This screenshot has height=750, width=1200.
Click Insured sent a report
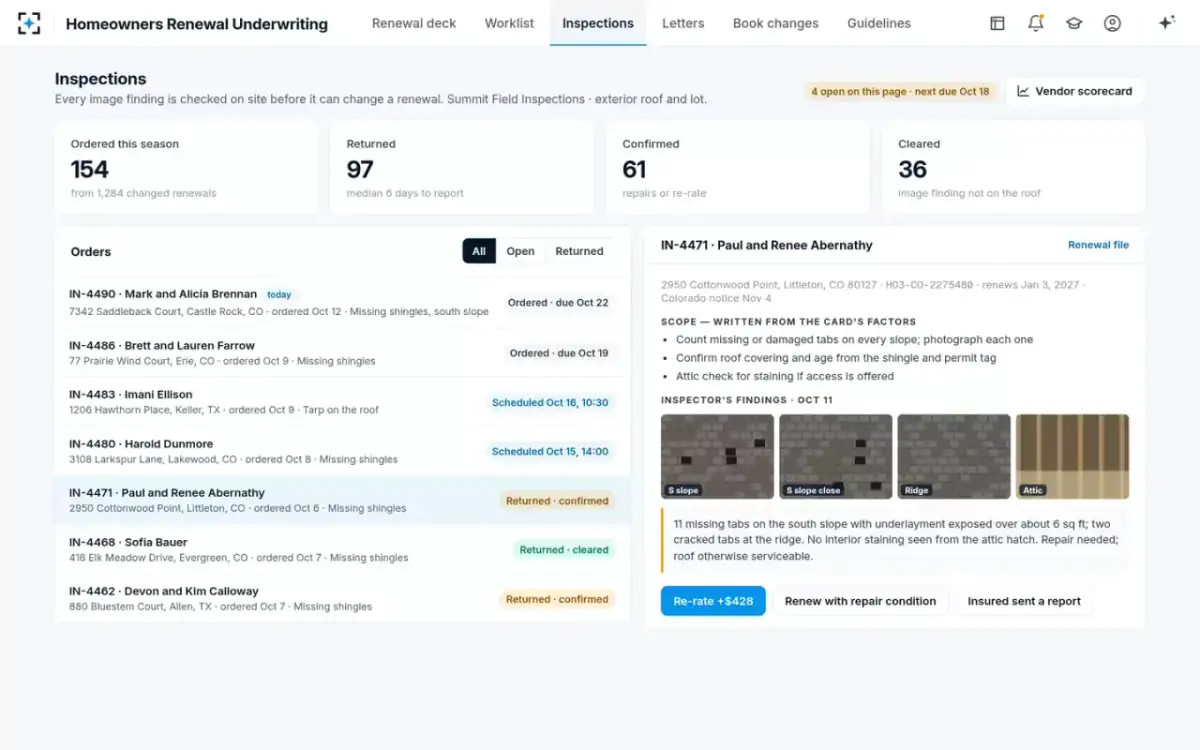(1024, 601)
